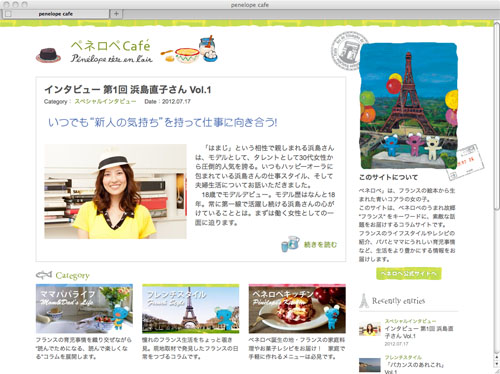Click the blue cup icon beside 続きを読む
Screen dimensions: 500x374
[290, 244]
